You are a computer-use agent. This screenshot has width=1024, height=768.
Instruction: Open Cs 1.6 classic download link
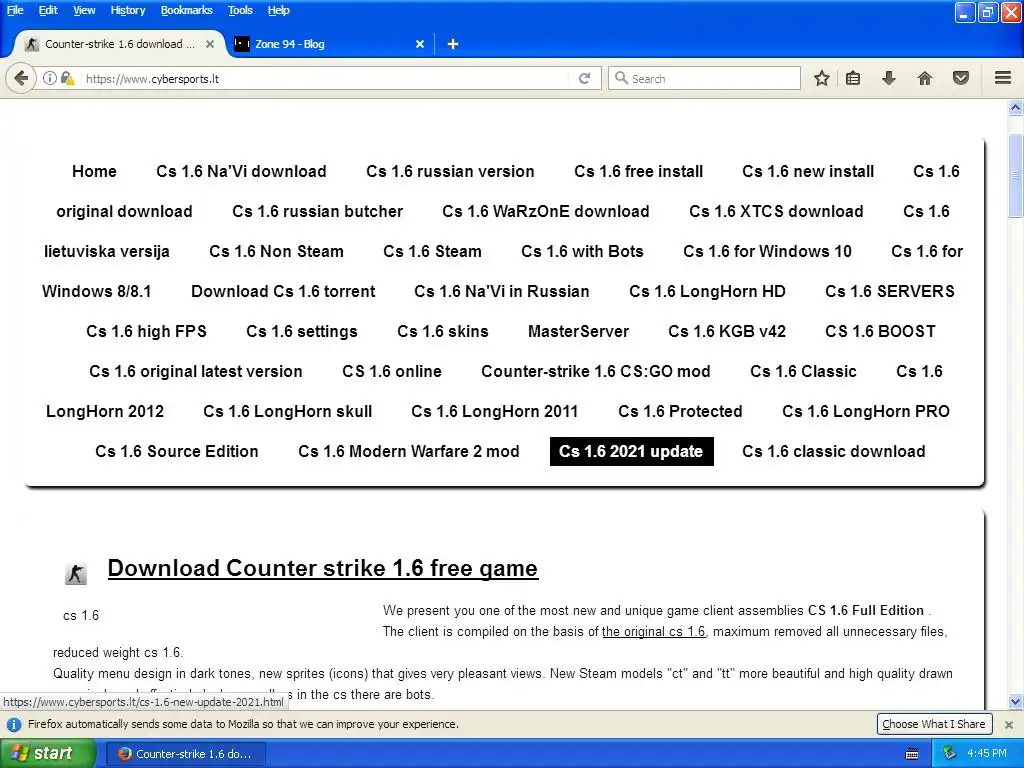833,451
